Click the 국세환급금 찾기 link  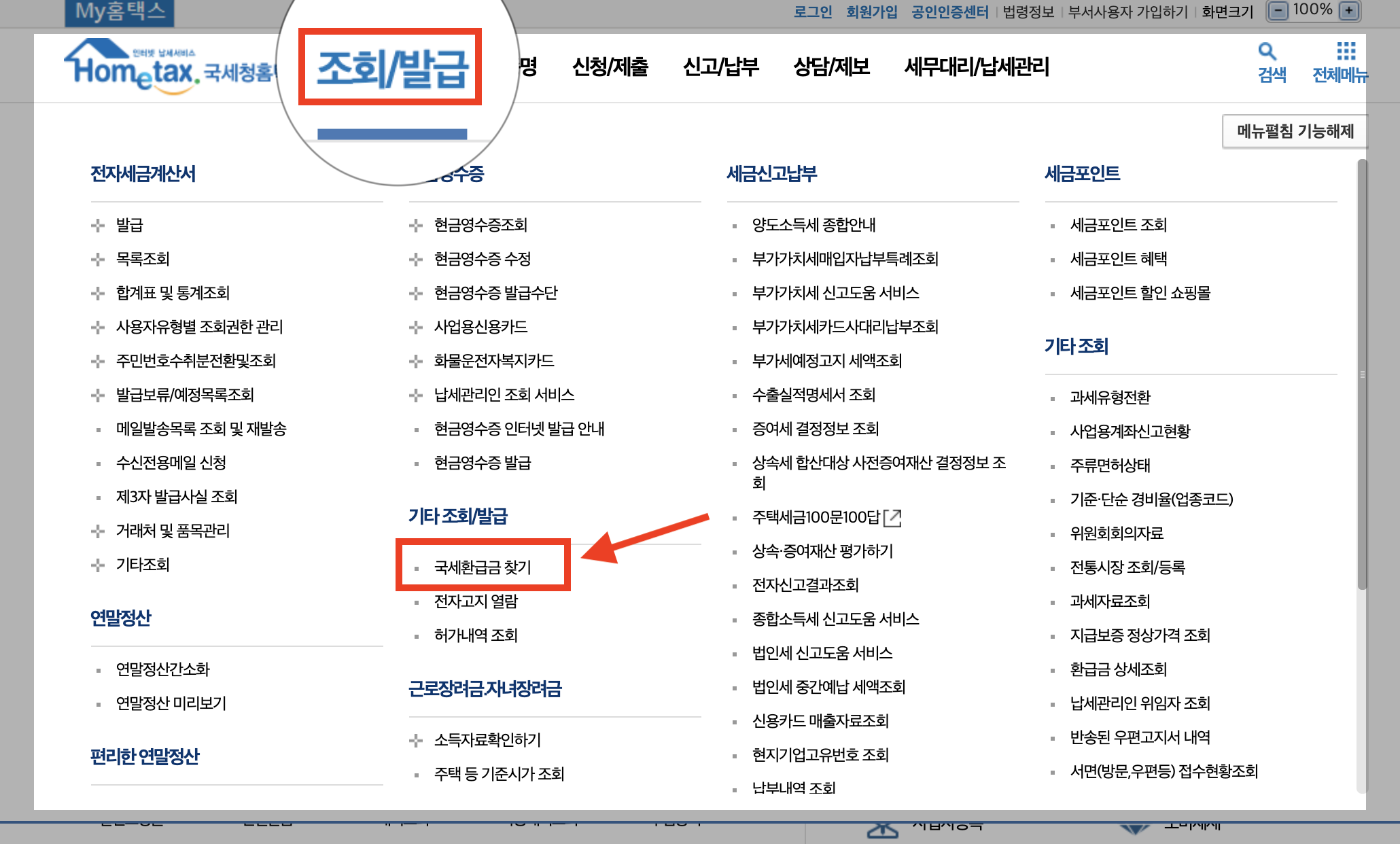click(x=483, y=567)
